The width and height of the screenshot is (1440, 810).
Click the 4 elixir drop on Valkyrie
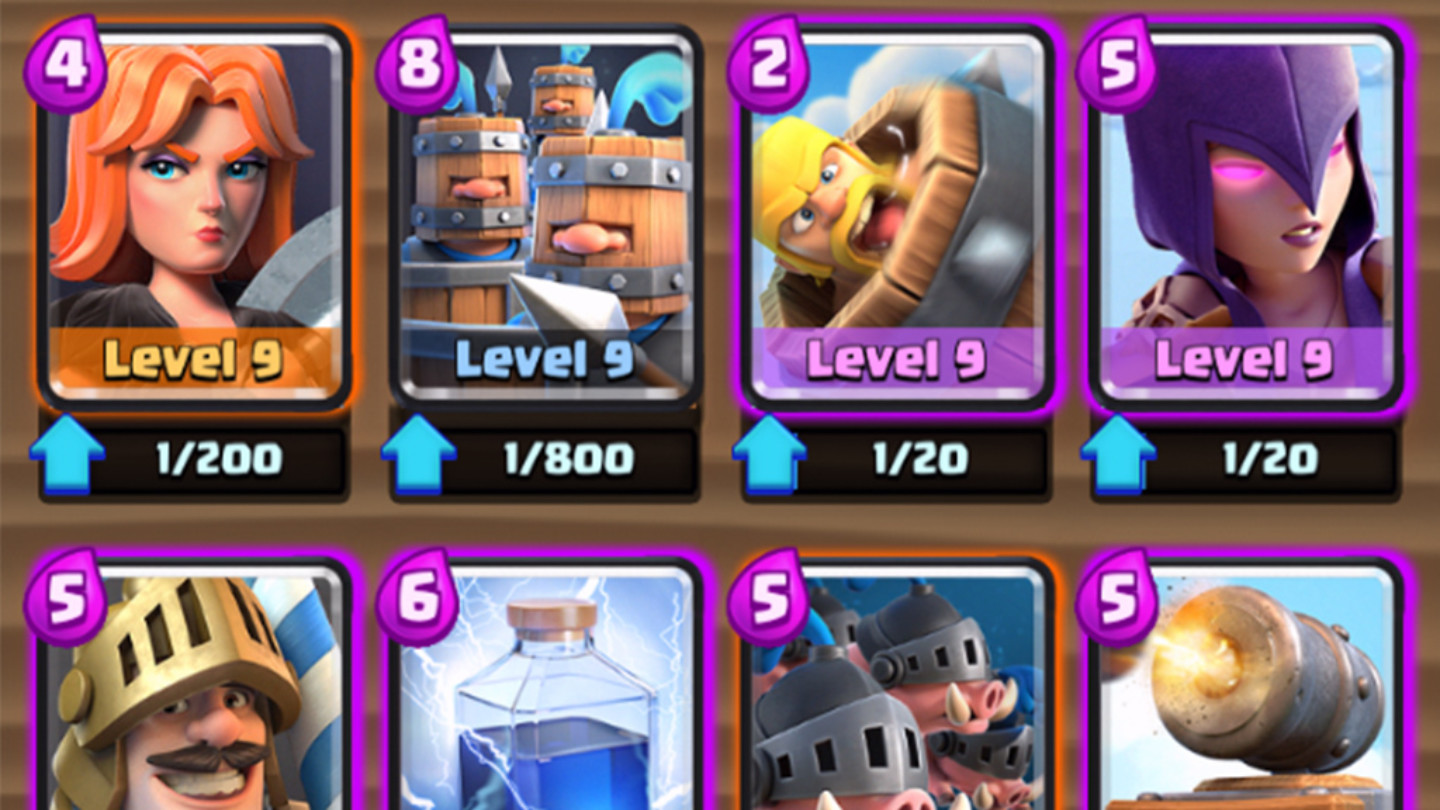point(66,62)
